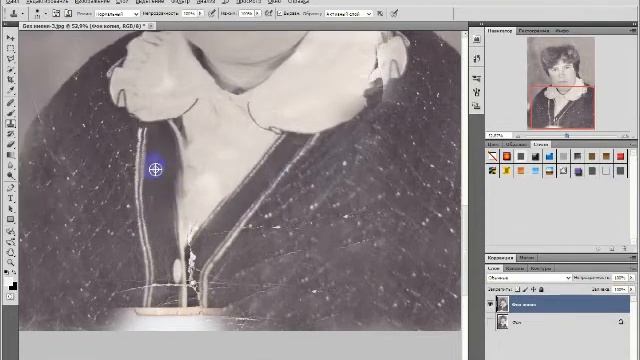This screenshot has height=360, width=640.
Task: Select the Move tool
Action: pyautogui.click(x=11, y=38)
